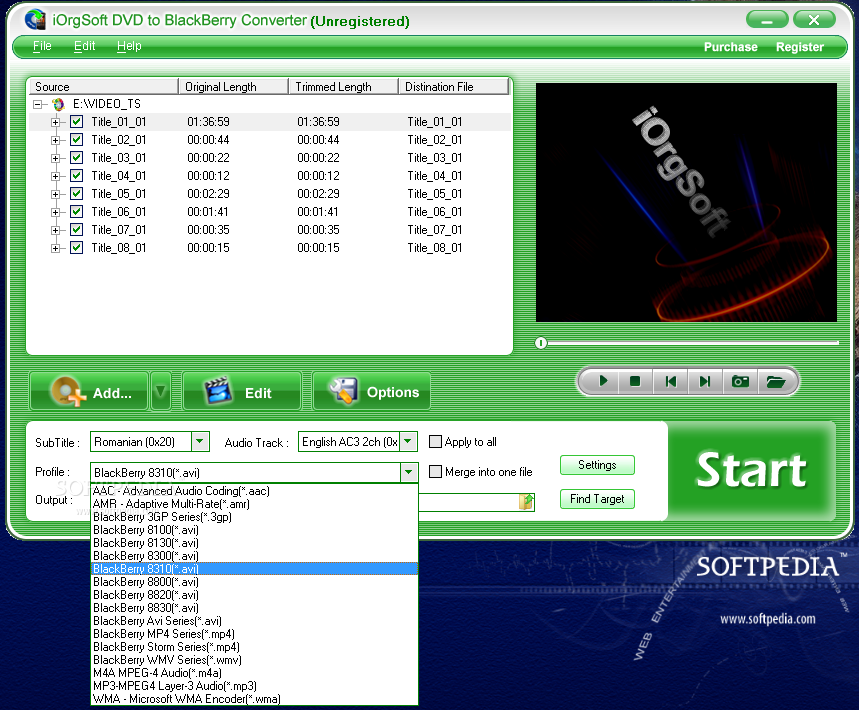This screenshot has width=859, height=710.
Task: Open the Edit menu
Action: coord(84,46)
